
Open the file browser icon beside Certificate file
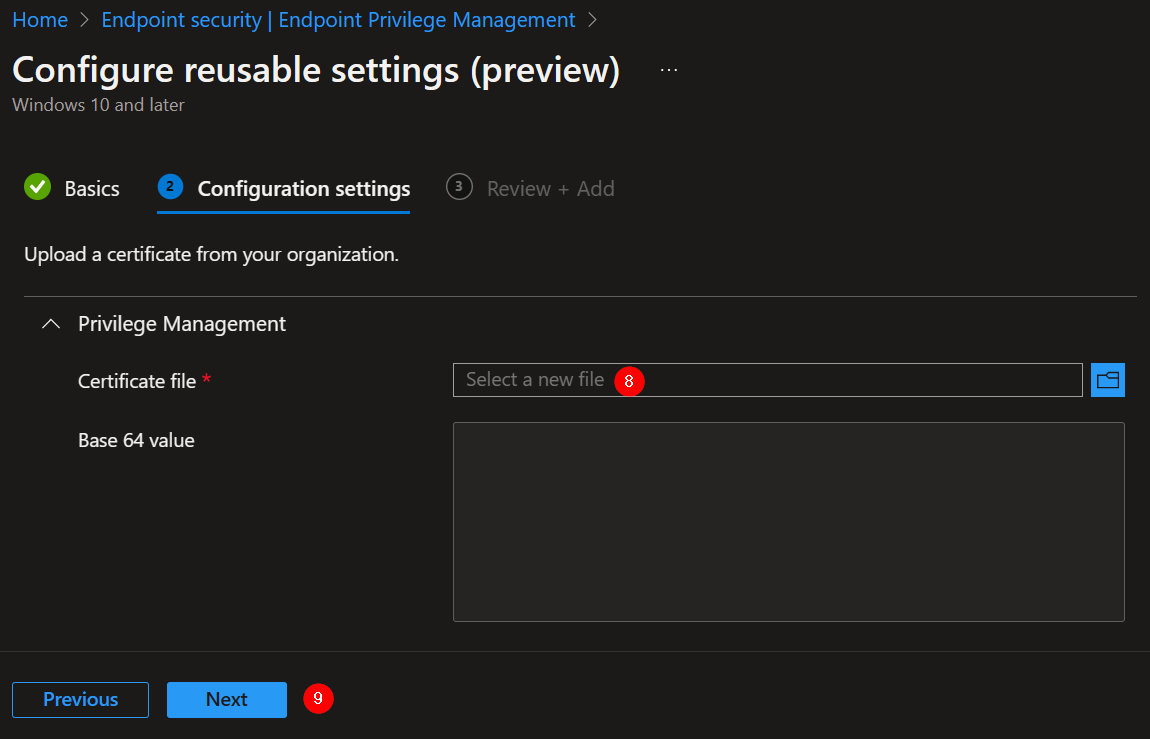tap(1108, 380)
